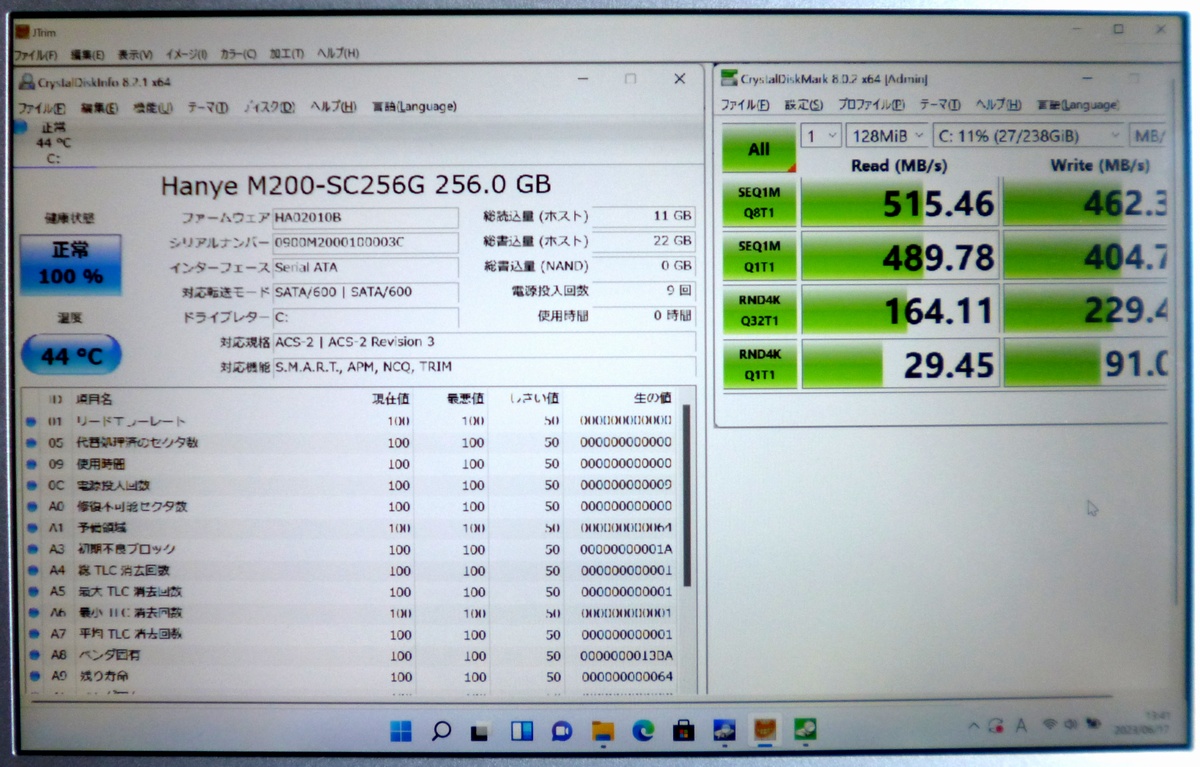This screenshot has height=767, width=1200.
Task: Open CrystalDiskInfo 機能(U) menu
Action: [153, 107]
